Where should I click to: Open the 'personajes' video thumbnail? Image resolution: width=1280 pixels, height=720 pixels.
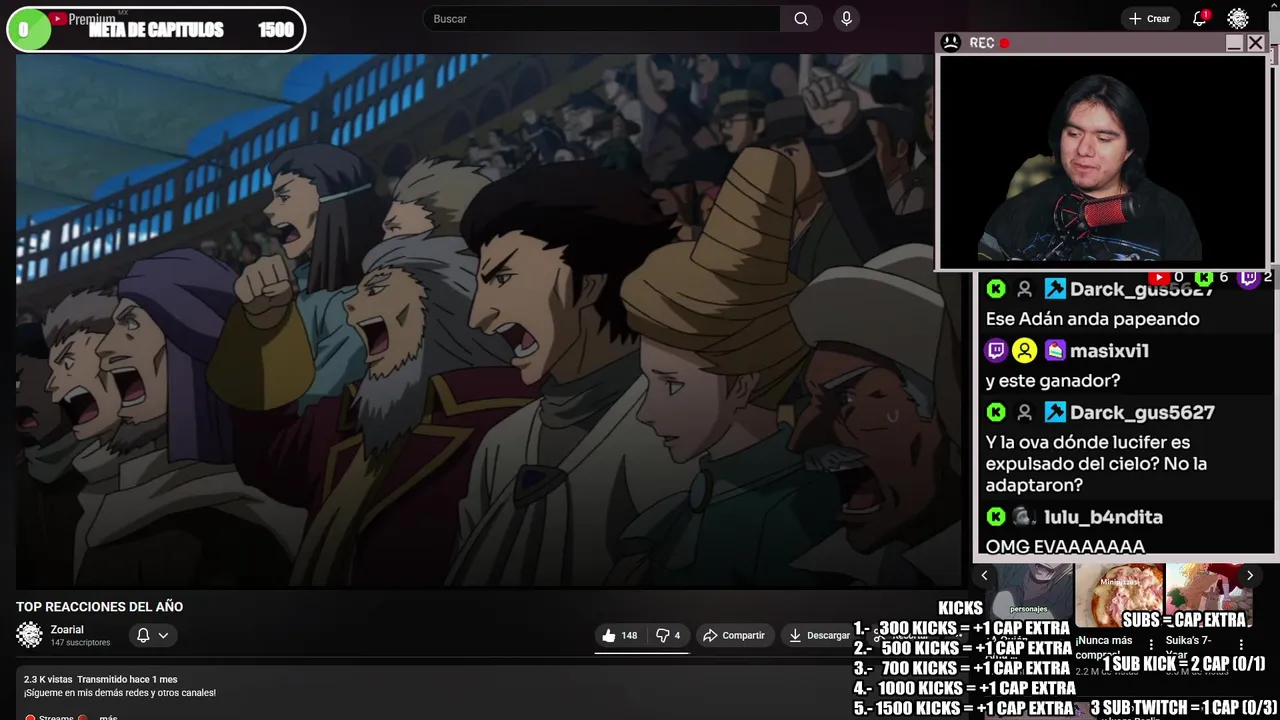pos(1027,590)
